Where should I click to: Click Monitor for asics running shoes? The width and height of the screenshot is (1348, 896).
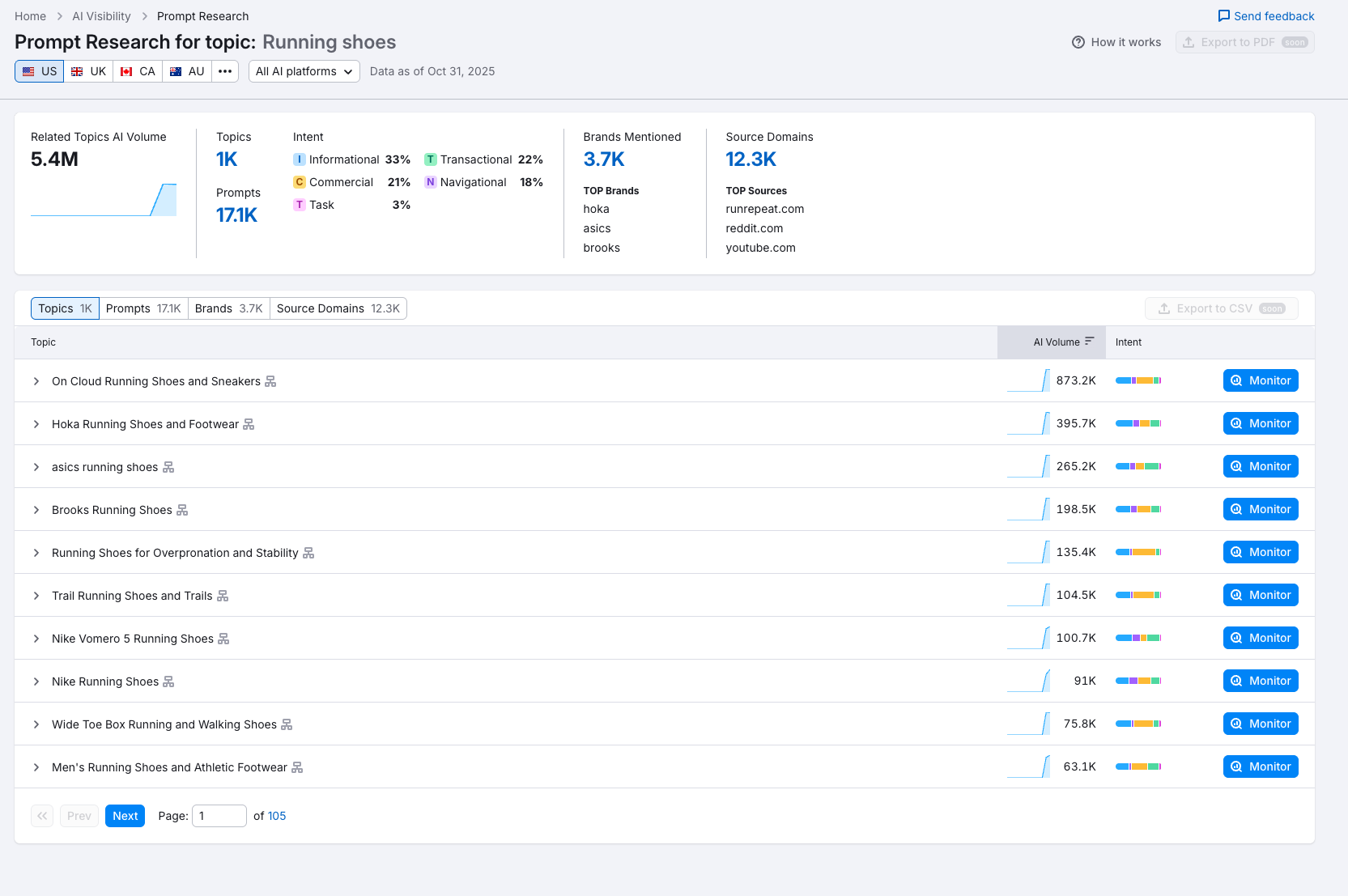1261,466
